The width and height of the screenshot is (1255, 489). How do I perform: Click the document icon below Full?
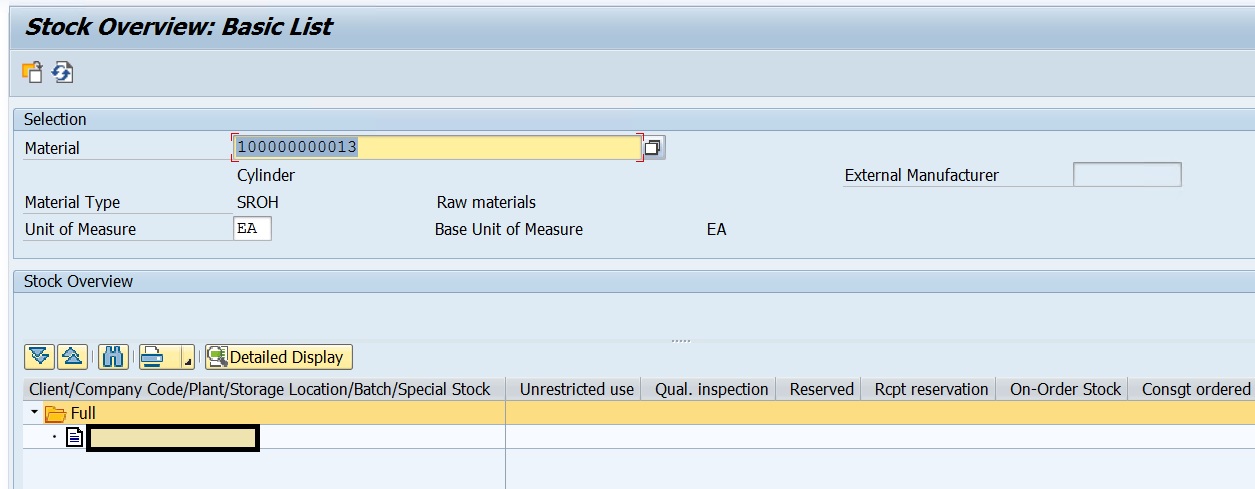pos(74,437)
